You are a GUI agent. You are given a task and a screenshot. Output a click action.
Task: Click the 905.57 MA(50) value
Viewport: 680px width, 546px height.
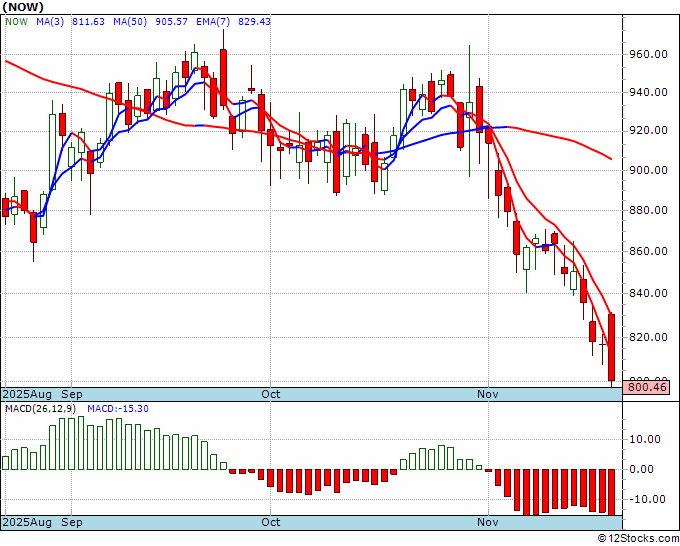171,21
